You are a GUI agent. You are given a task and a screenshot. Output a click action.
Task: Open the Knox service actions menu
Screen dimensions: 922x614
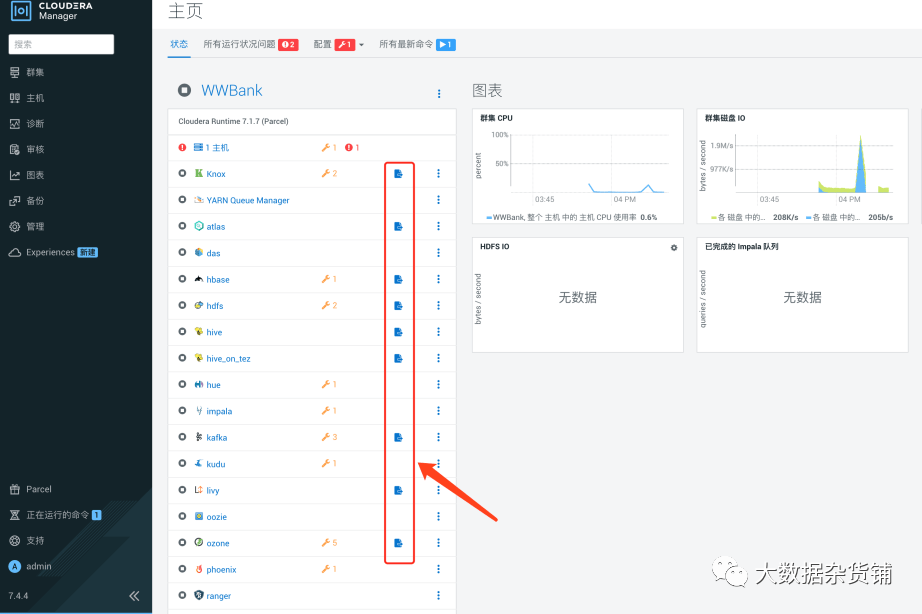point(438,173)
